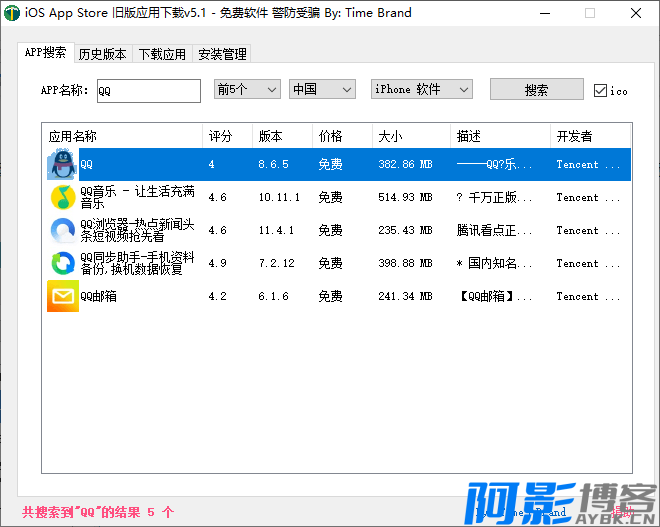Select the QQ row name
Screen dimensions: 660x527
[x=86, y=164]
